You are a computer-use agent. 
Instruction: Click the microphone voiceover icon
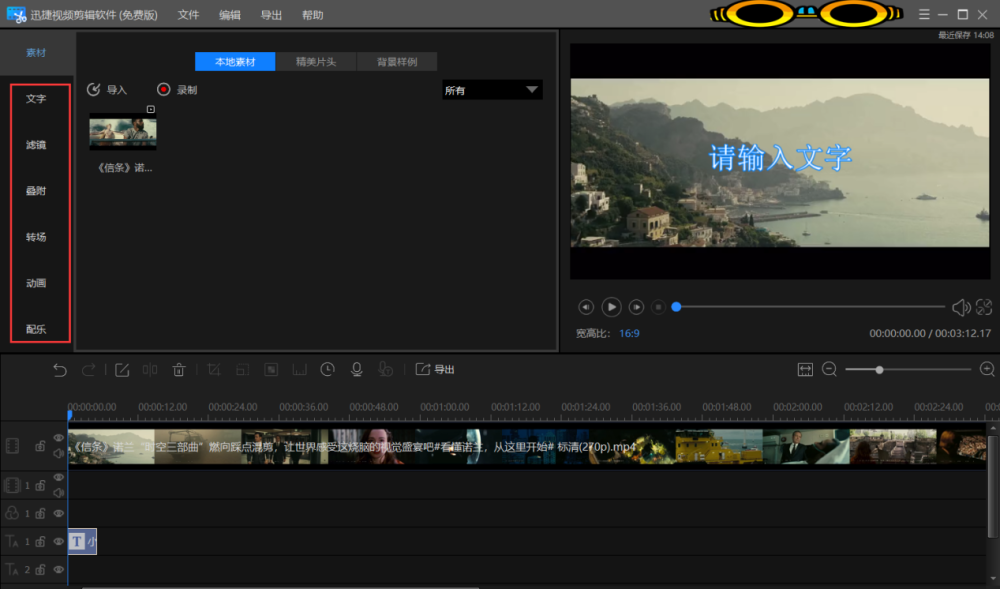point(356,370)
